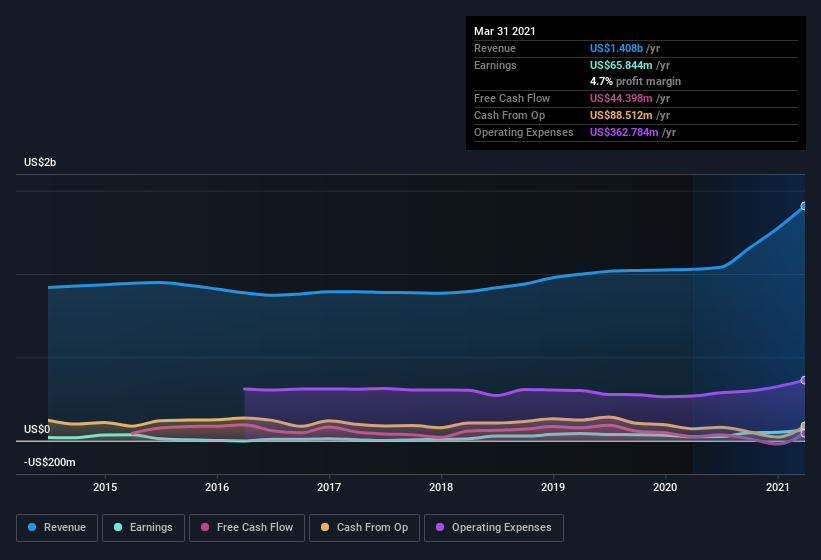
Task: Click the Operating Expenses endpoint marker
Action: tap(804, 380)
